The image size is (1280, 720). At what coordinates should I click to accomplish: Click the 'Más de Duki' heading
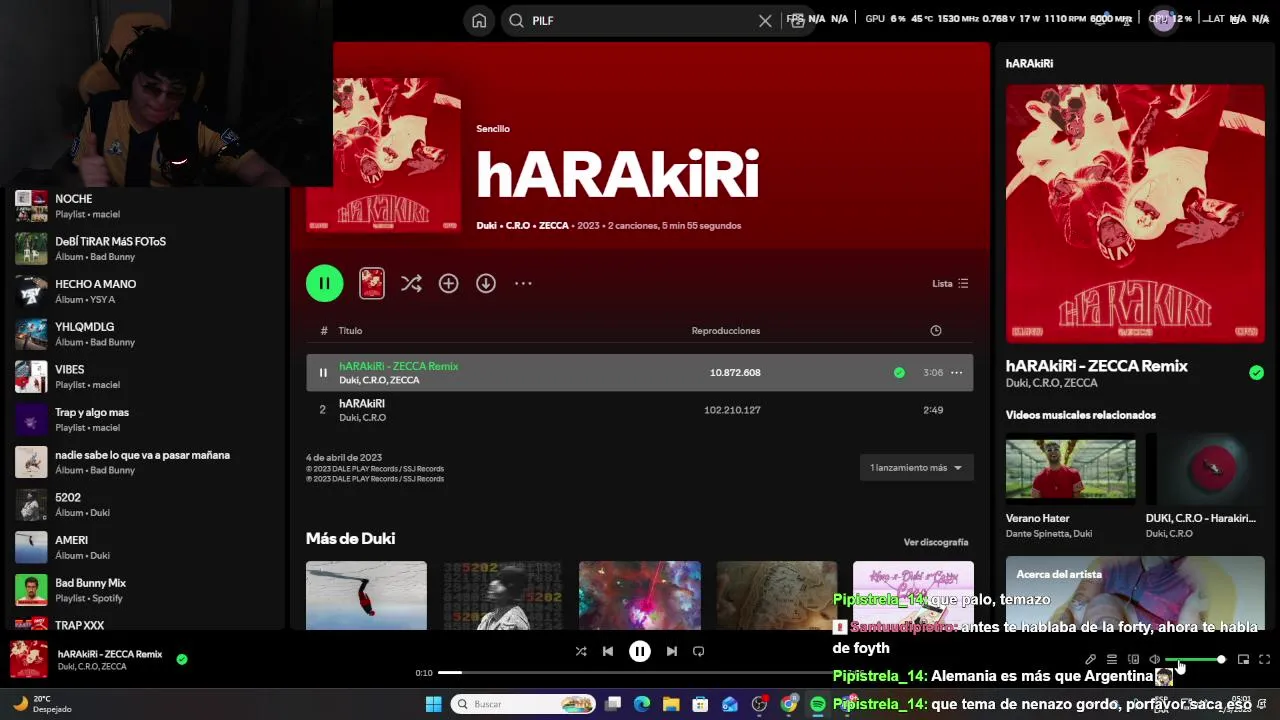[350, 538]
